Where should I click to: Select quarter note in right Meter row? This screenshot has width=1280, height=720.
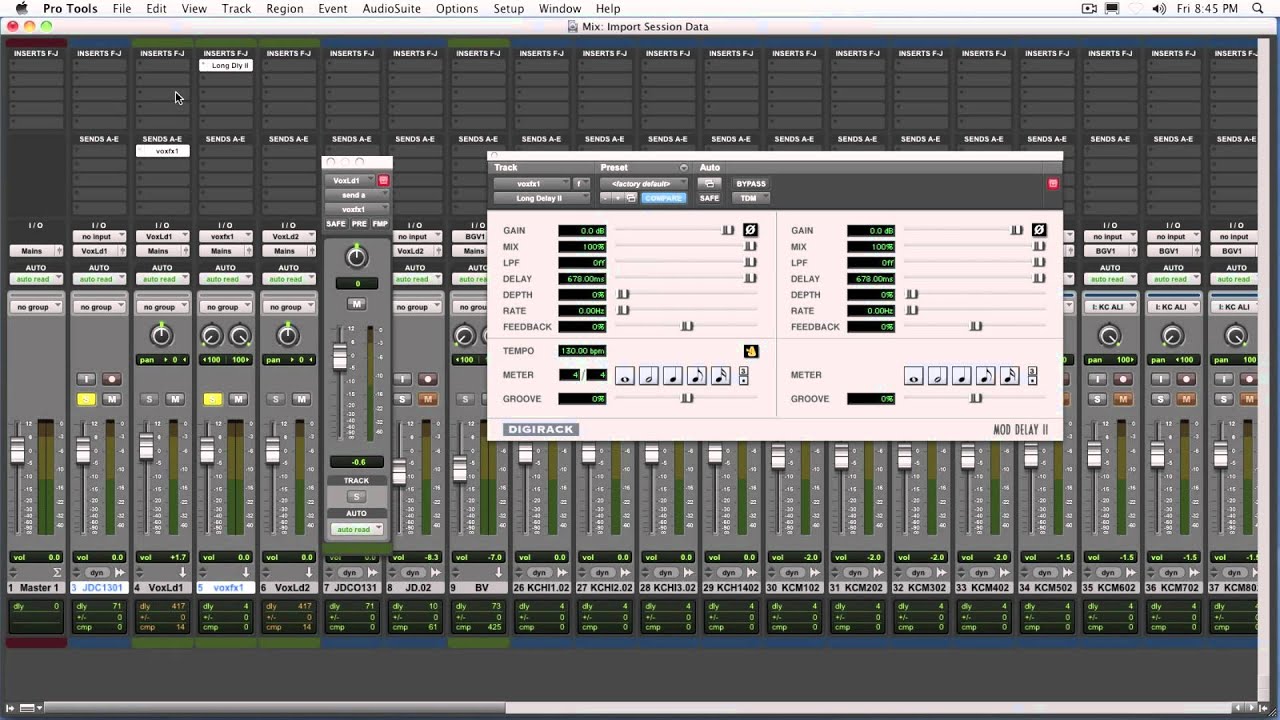pyautogui.click(x=961, y=376)
